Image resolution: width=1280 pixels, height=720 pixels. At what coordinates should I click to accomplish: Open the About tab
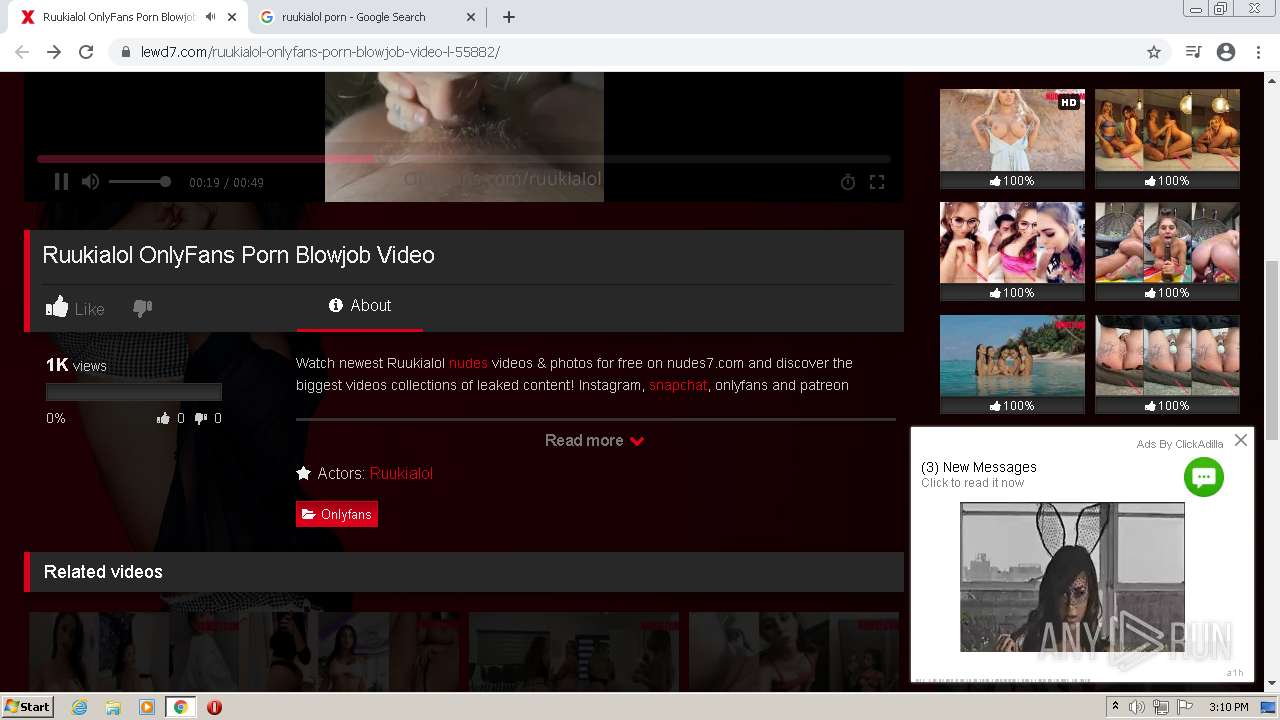tap(360, 306)
